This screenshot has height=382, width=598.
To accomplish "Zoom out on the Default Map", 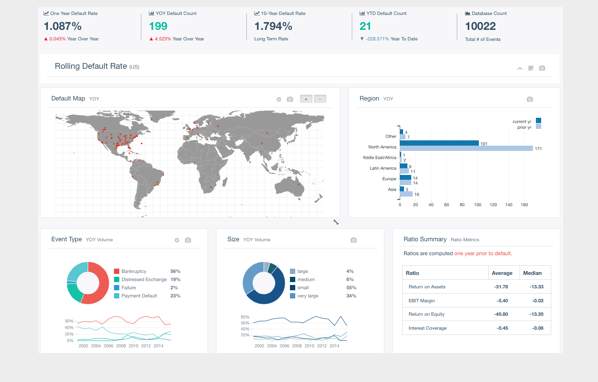I will (320, 99).
